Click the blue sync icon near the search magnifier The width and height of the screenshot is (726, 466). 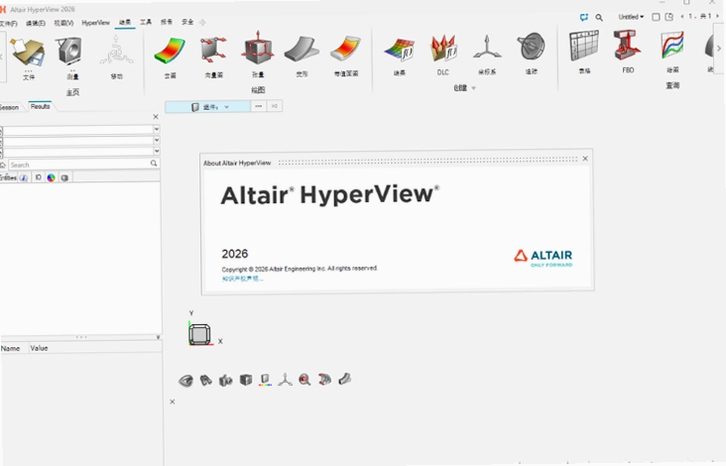coord(584,17)
